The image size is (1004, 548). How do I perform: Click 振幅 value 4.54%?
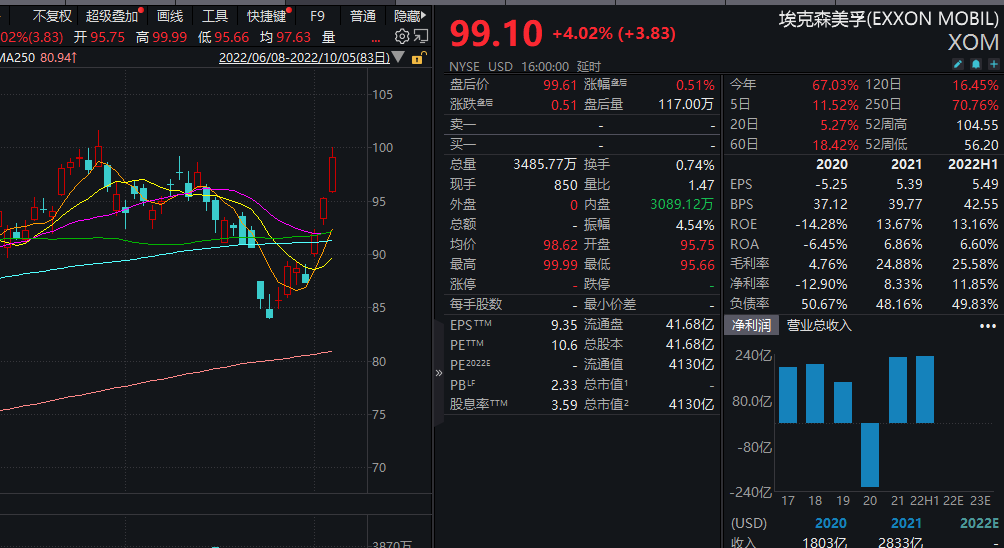(x=695, y=225)
